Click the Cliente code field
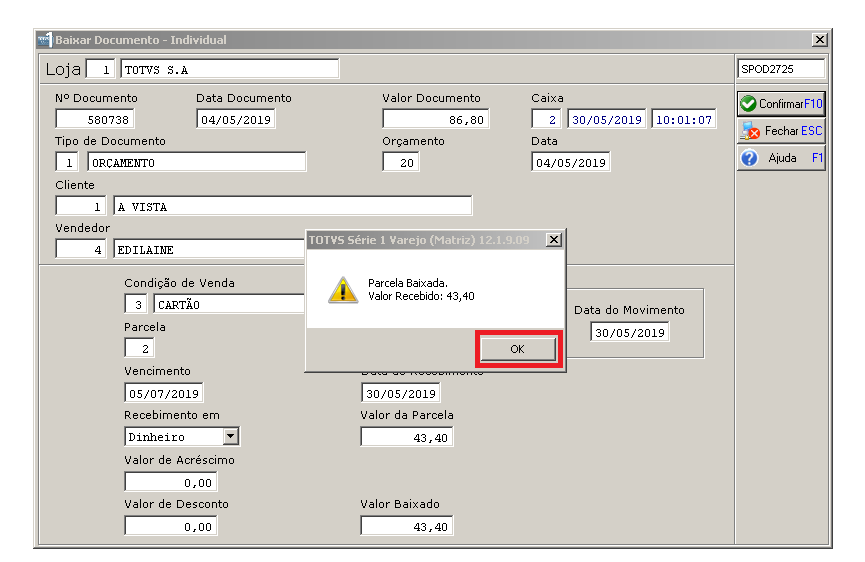This screenshot has height=562, width=865. 81,206
